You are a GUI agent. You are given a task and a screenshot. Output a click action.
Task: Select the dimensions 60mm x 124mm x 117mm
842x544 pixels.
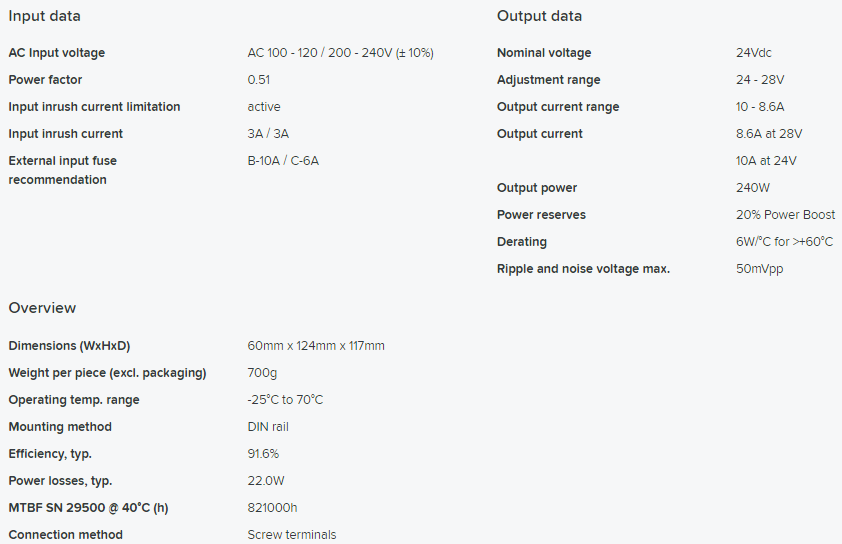pyautogui.click(x=316, y=346)
